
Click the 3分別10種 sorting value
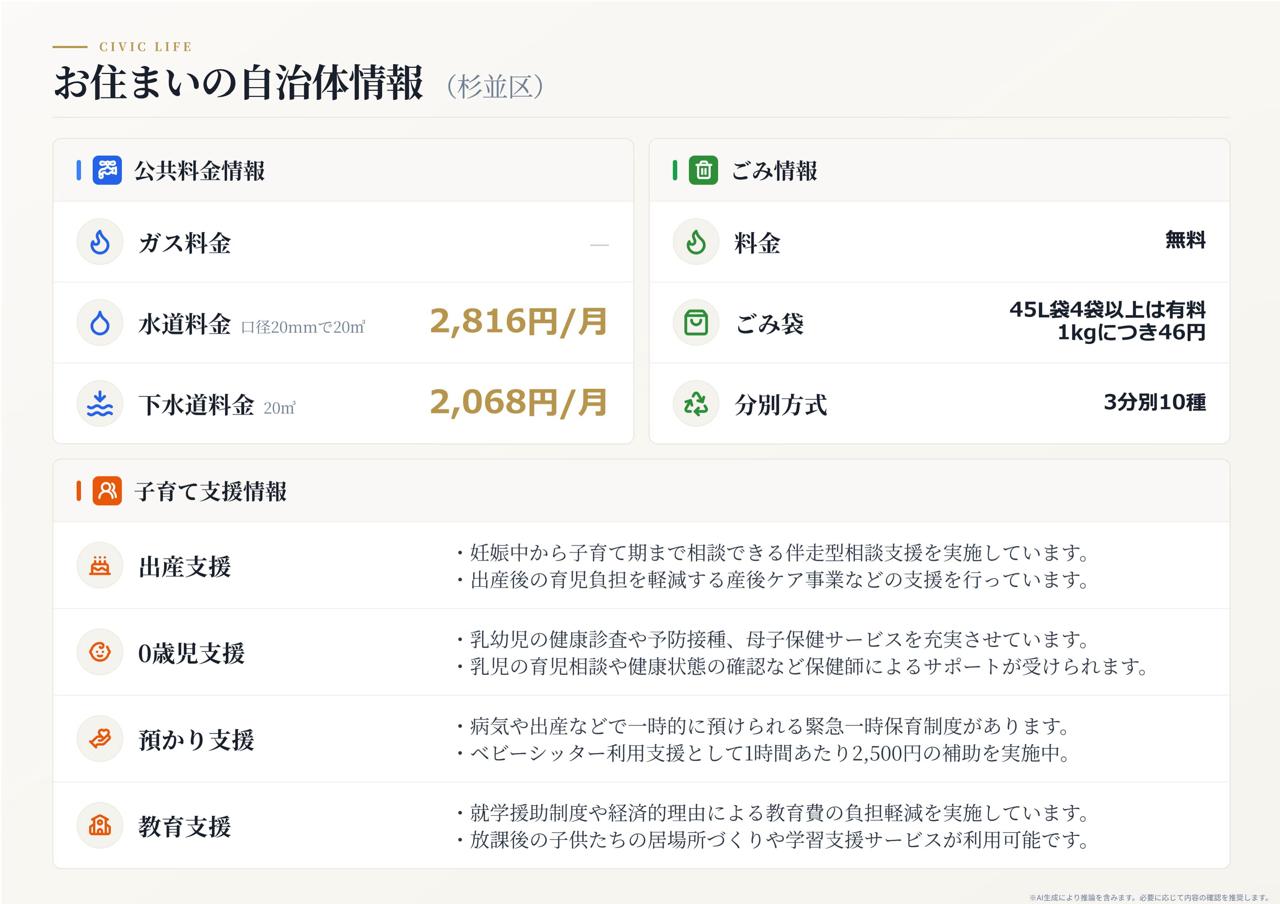pyautogui.click(x=1154, y=403)
